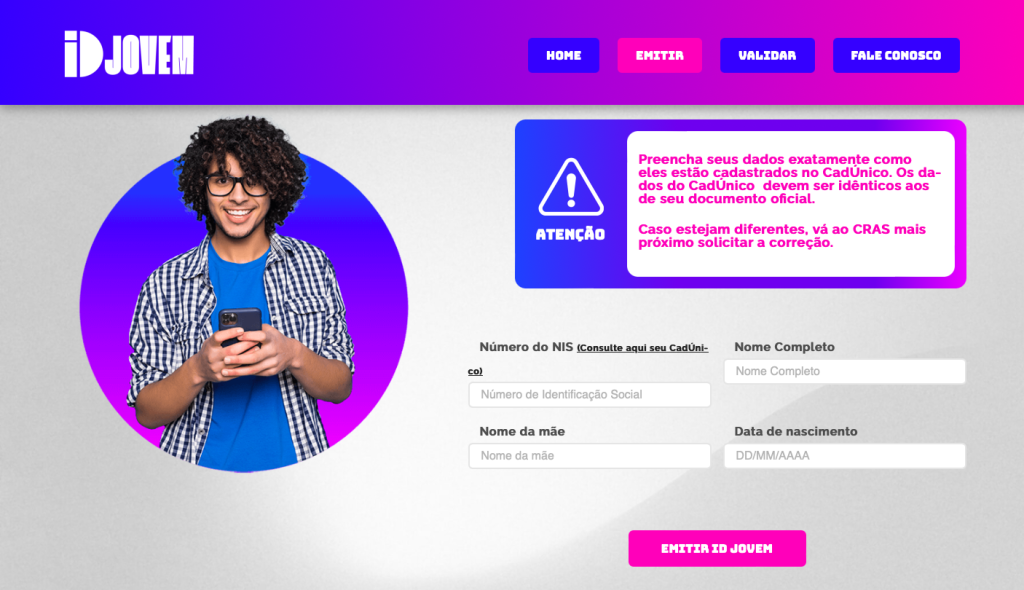Select the Nome da mãe input field

pos(590,456)
